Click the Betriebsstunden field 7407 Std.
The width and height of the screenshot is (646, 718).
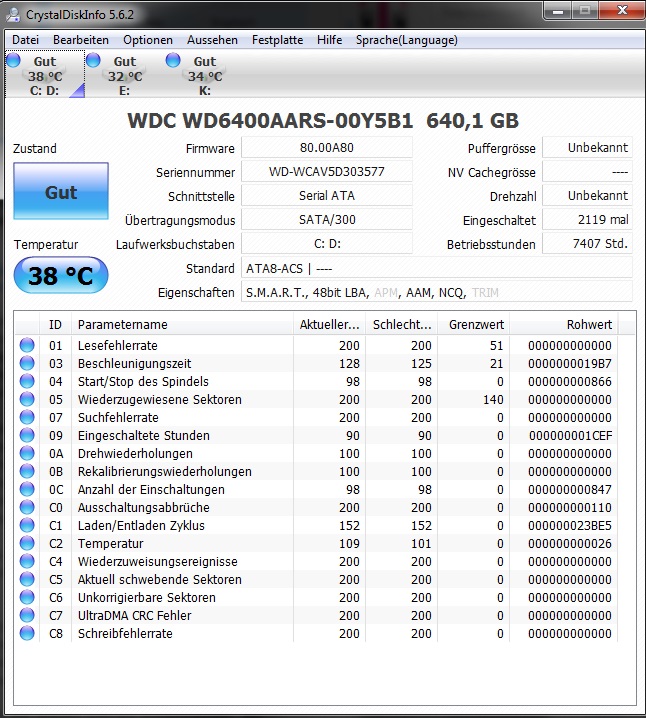[x=587, y=244]
